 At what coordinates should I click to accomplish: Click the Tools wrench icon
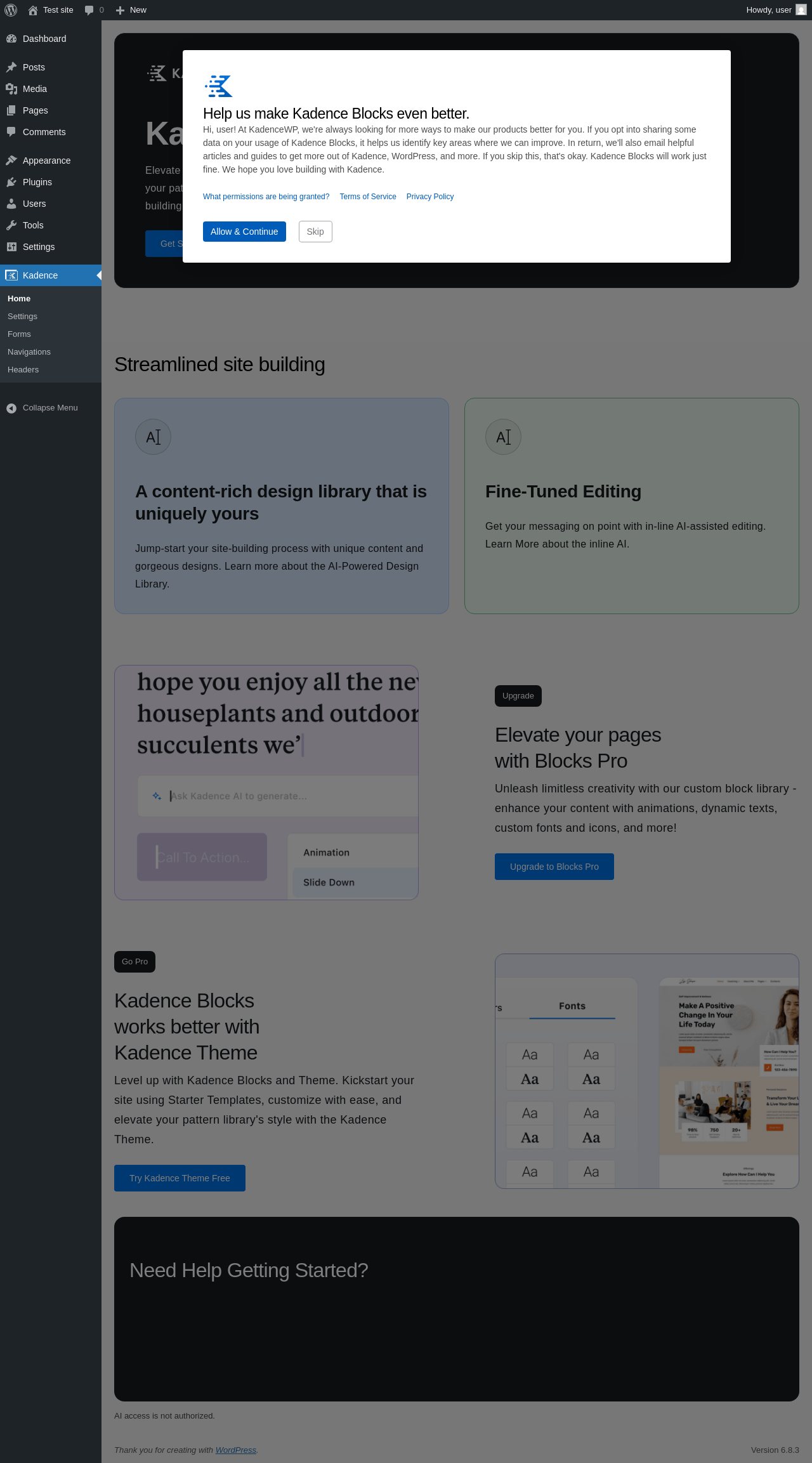point(11,225)
